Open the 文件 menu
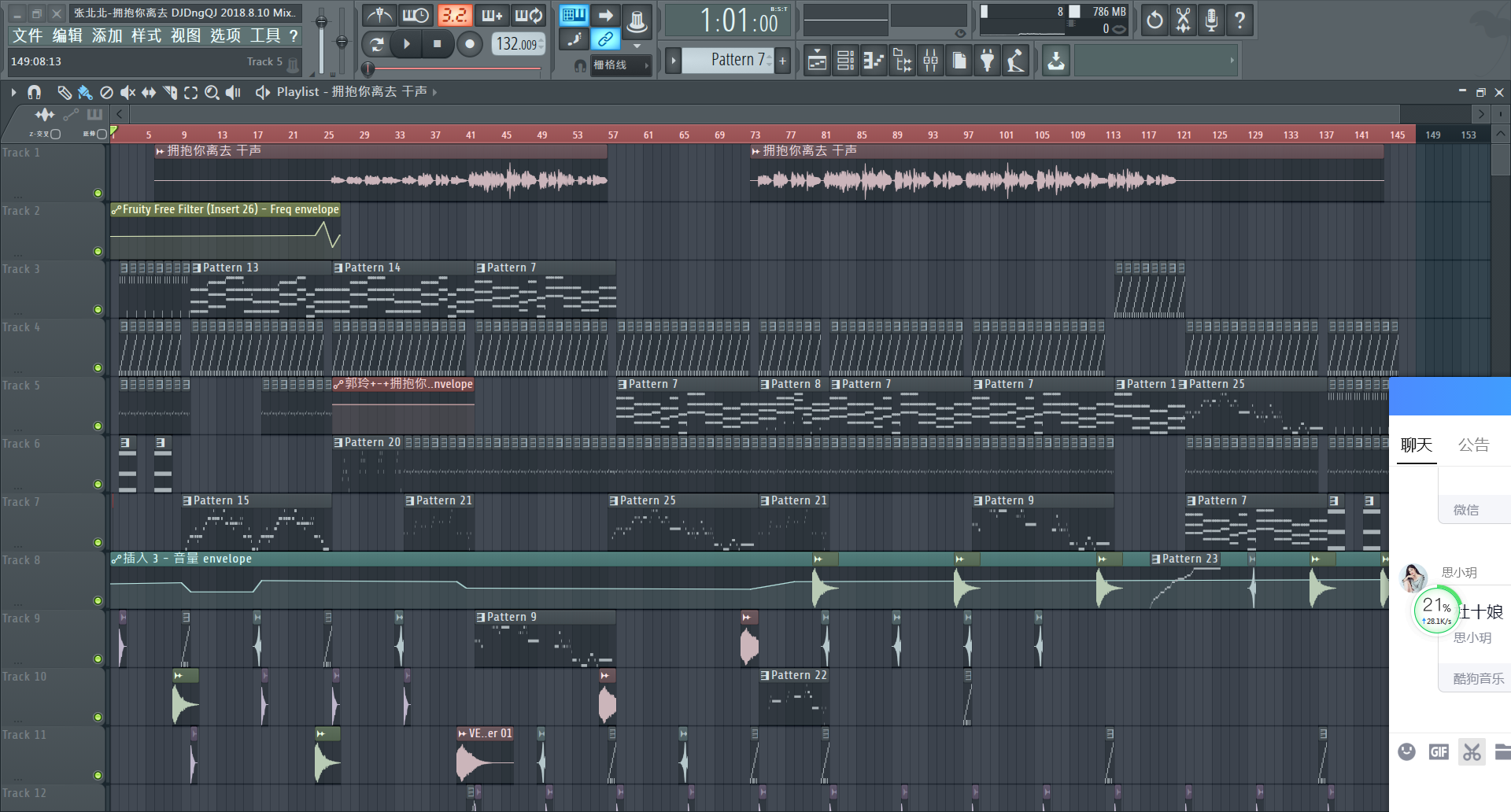This screenshot has width=1511, height=812. [27, 36]
